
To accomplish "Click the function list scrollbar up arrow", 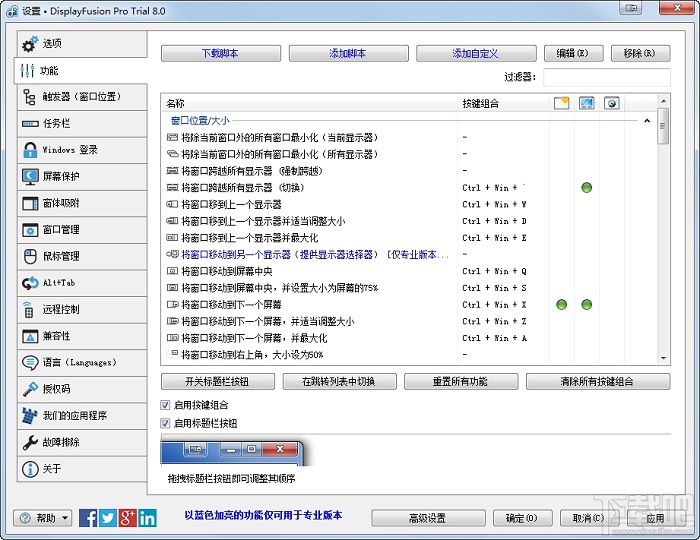I will [x=663, y=102].
